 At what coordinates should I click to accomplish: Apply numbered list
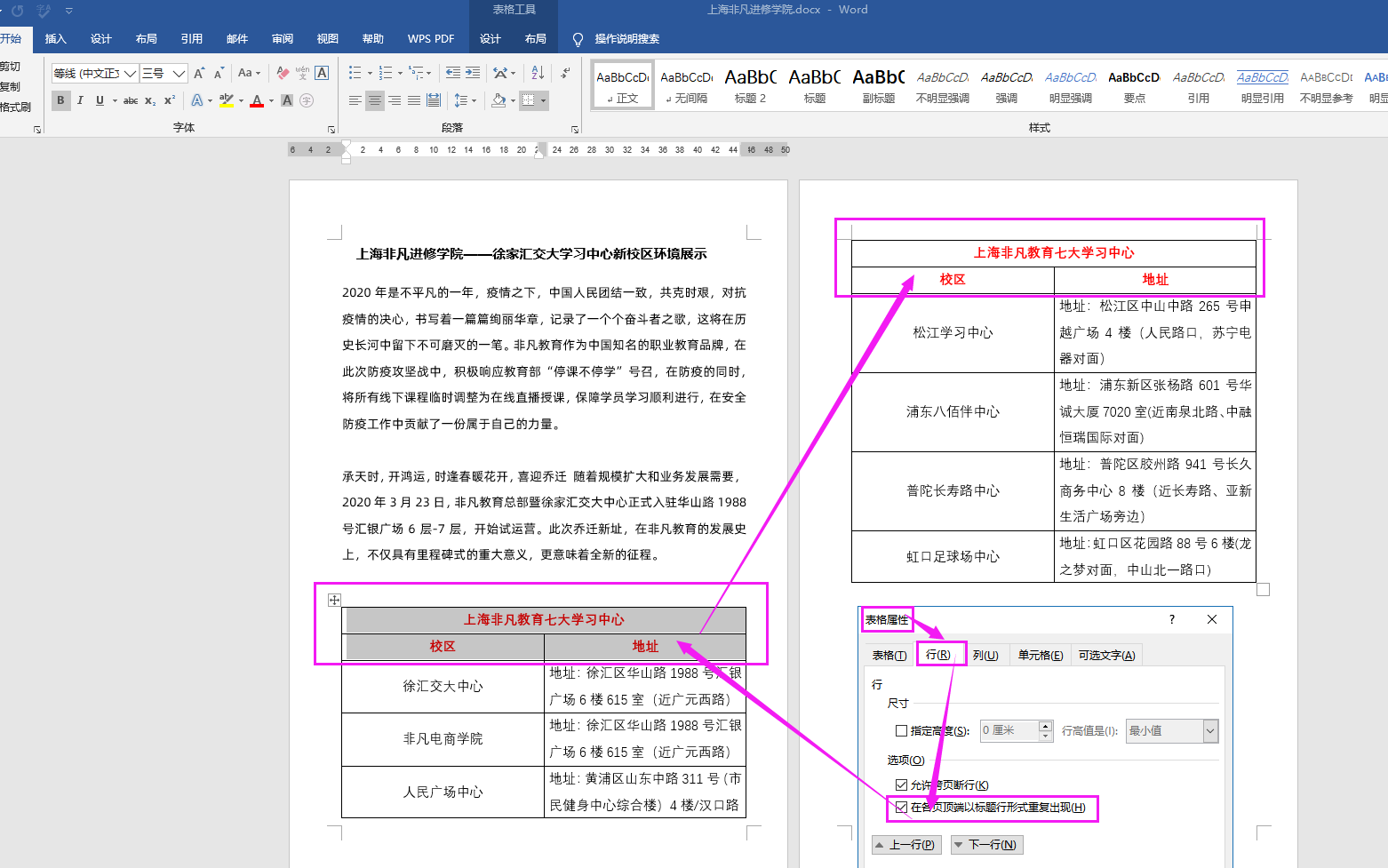click(x=386, y=73)
